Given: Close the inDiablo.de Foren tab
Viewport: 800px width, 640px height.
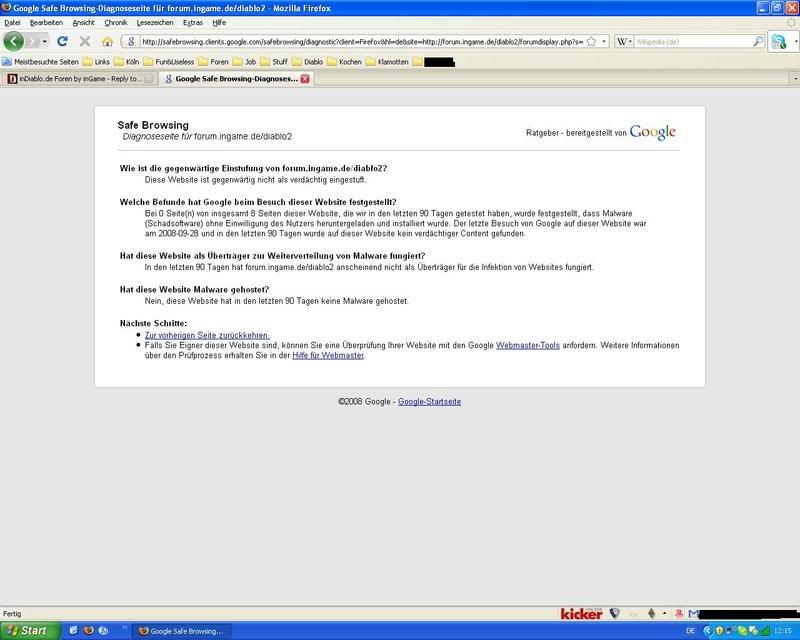Looking at the screenshot, I should 148,79.
